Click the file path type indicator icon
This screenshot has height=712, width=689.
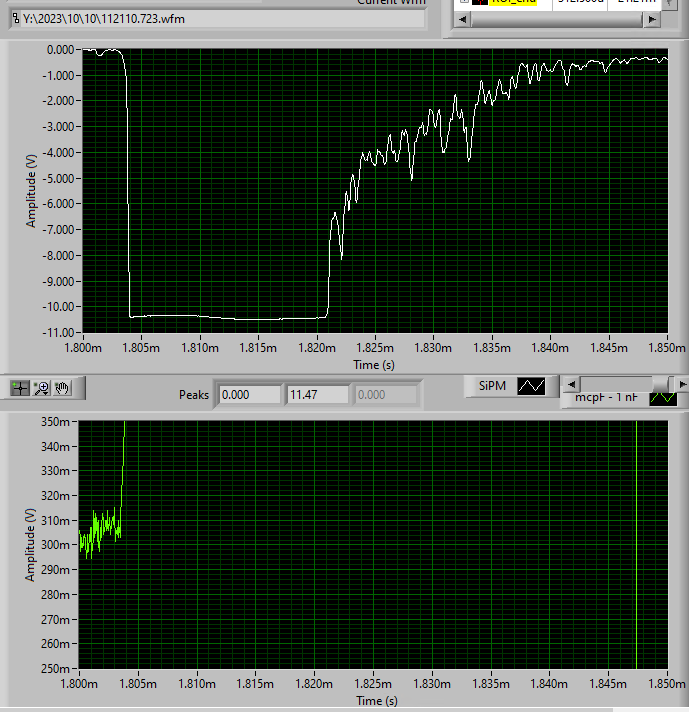pos(16,19)
